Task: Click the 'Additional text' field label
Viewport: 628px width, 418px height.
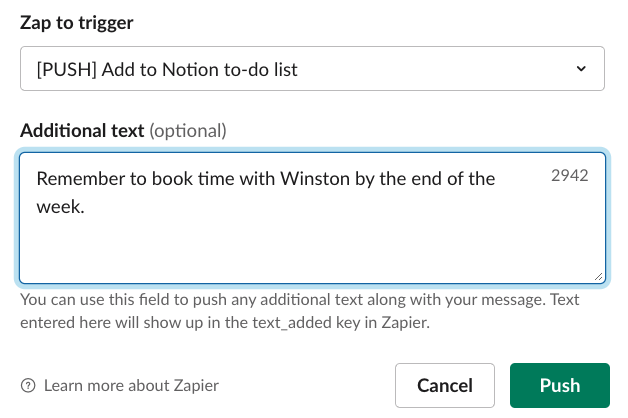Action: point(82,130)
